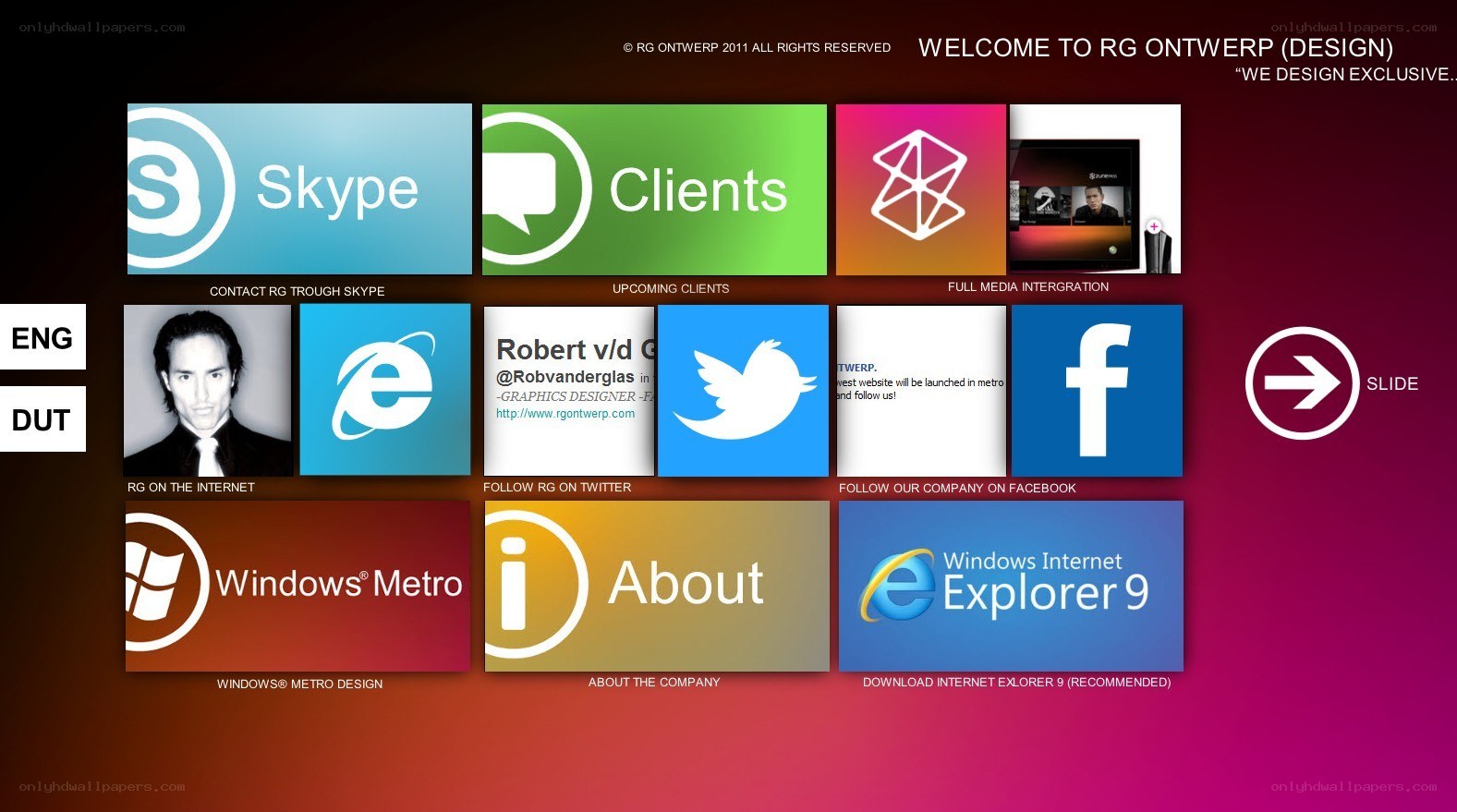The height and width of the screenshot is (812, 1457).
Task: Click the 'CONTACT RG TROUGH SKYPE' caption
Action: (x=297, y=291)
